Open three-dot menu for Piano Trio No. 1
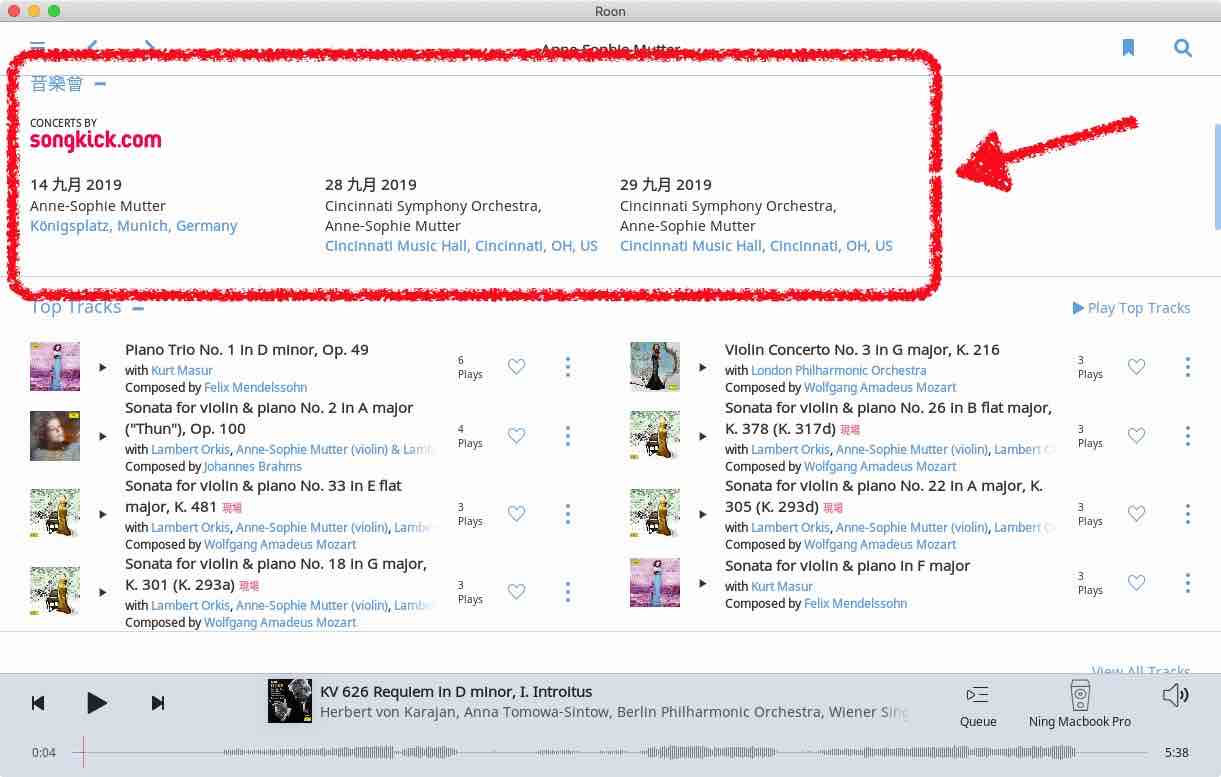This screenshot has width=1221, height=777. click(x=568, y=367)
